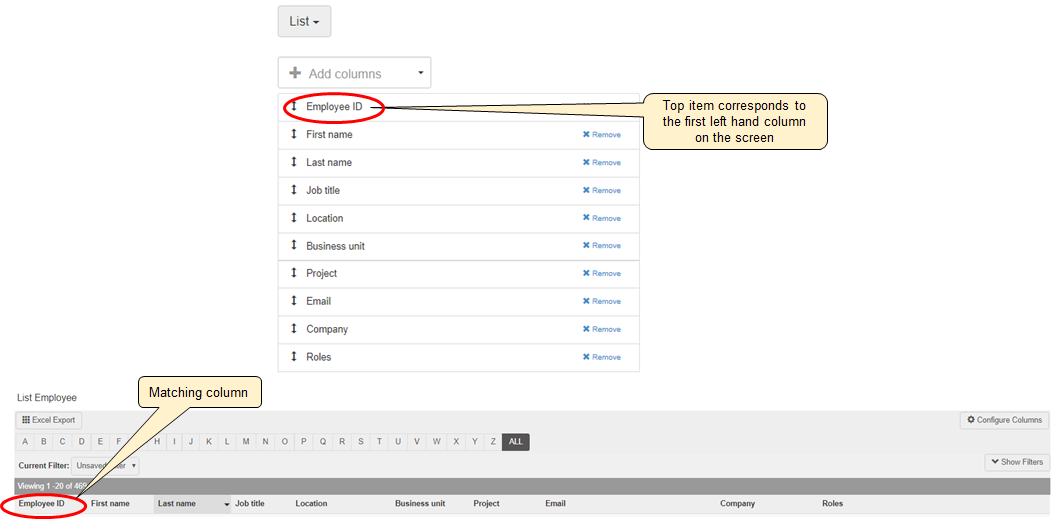Remove the Location column

click(601, 218)
